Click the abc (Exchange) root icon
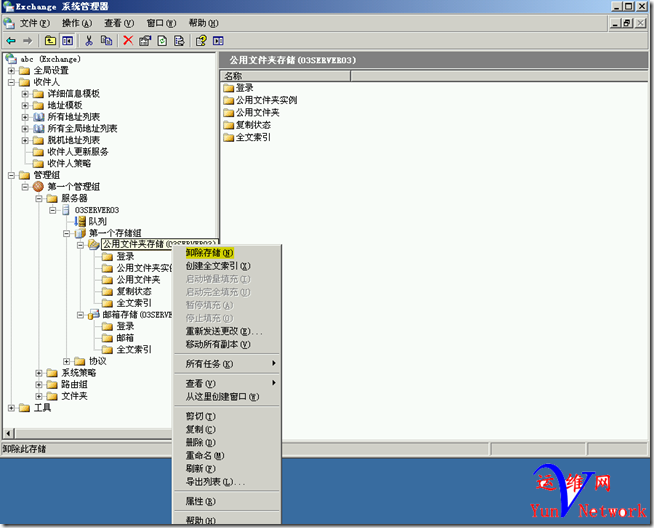654x528 pixels. pyautogui.click(x=11, y=59)
